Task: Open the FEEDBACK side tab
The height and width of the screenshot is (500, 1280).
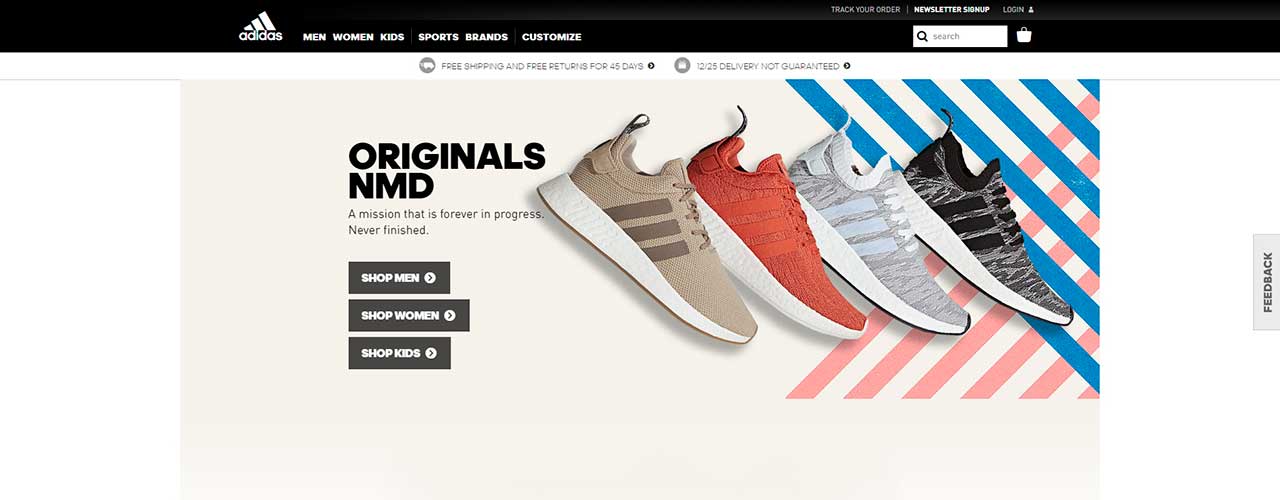Action: point(1267,282)
